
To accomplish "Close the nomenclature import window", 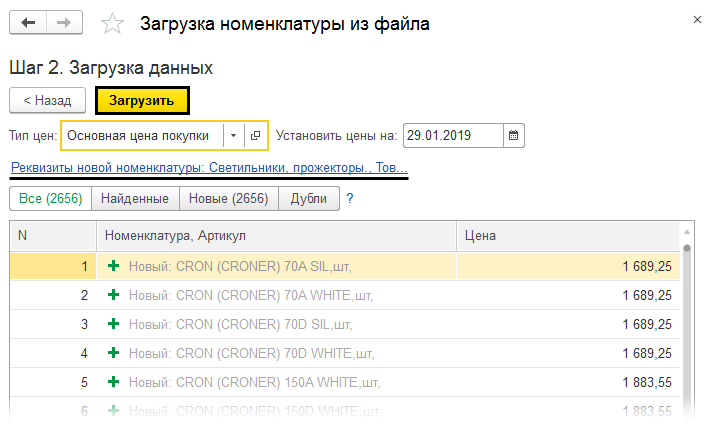I will (x=696, y=19).
